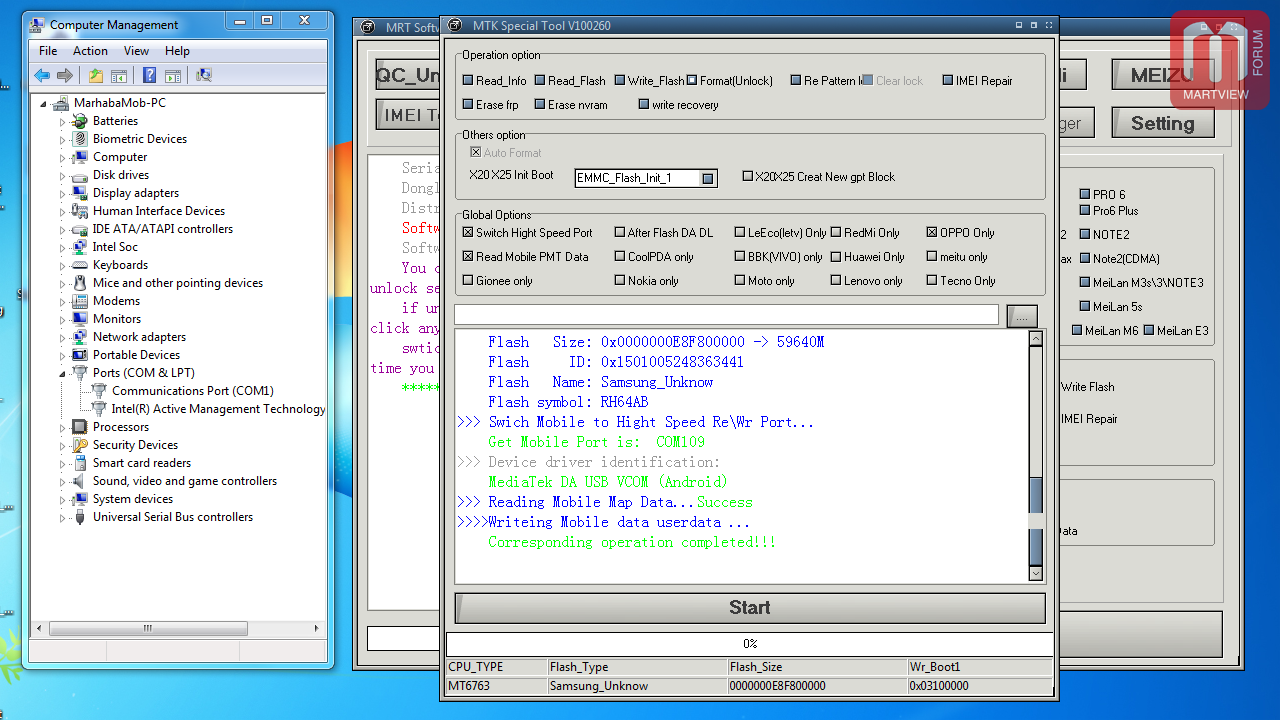Uncheck the OPPO Only option
The width and height of the screenshot is (1280, 720).
(x=932, y=233)
